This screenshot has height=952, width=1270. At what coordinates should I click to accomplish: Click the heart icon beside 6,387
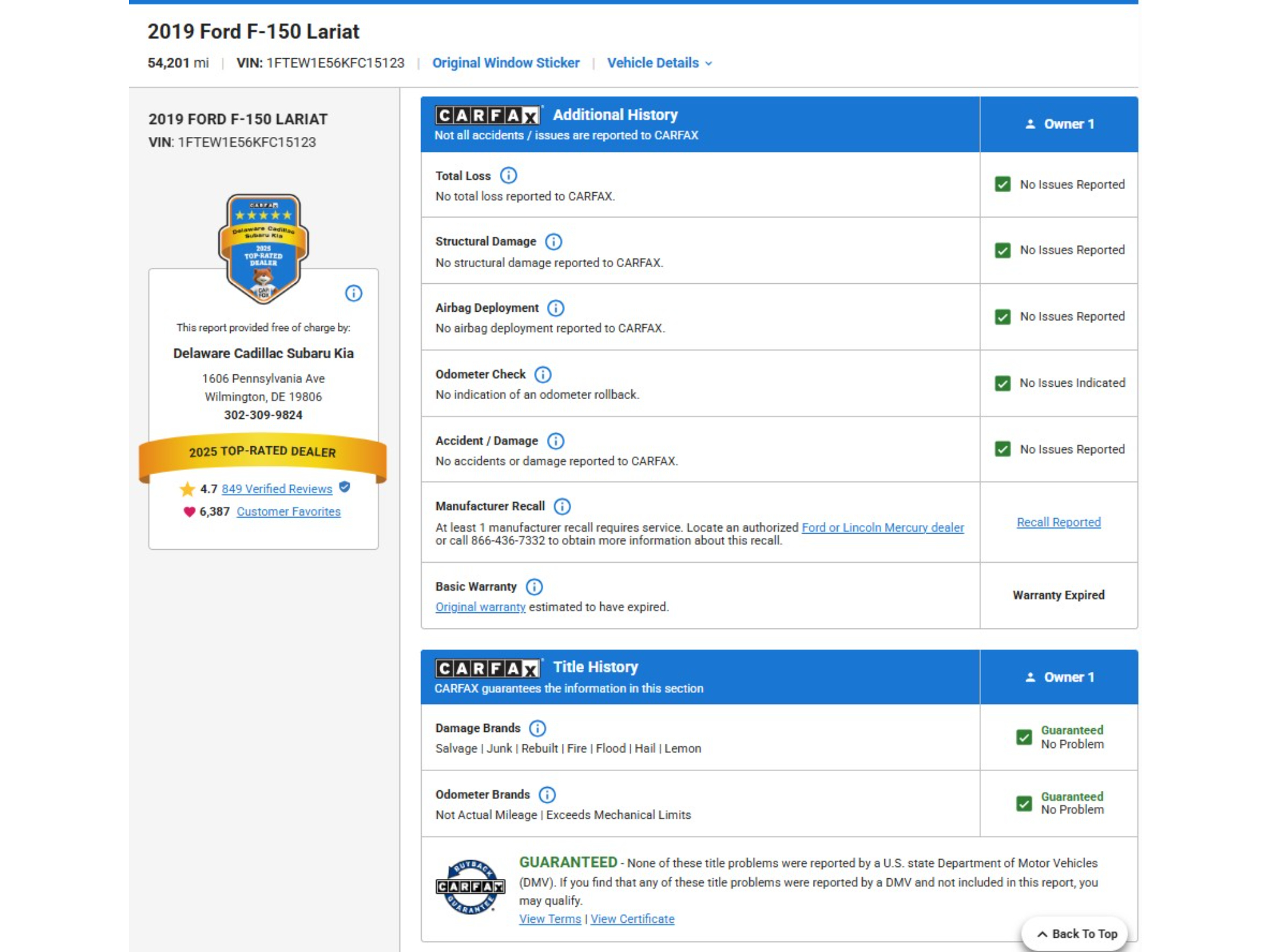pyautogui.click(x=189, y=512)
